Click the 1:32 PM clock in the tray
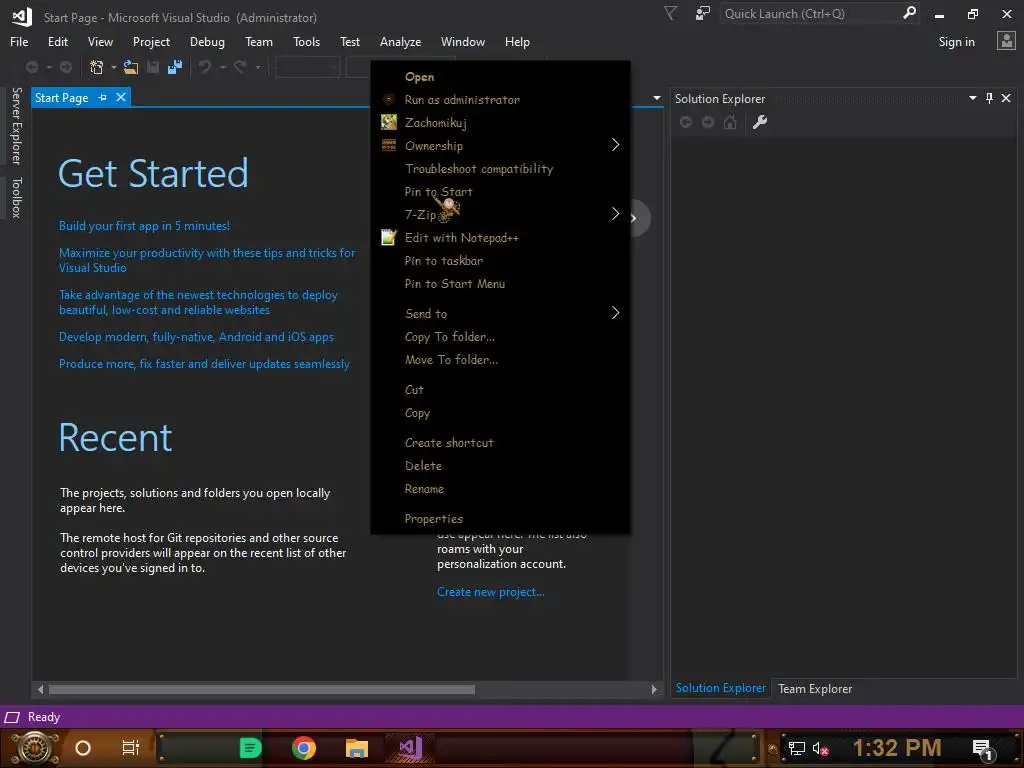This screenshot has height=768, width=1024. 897,748
